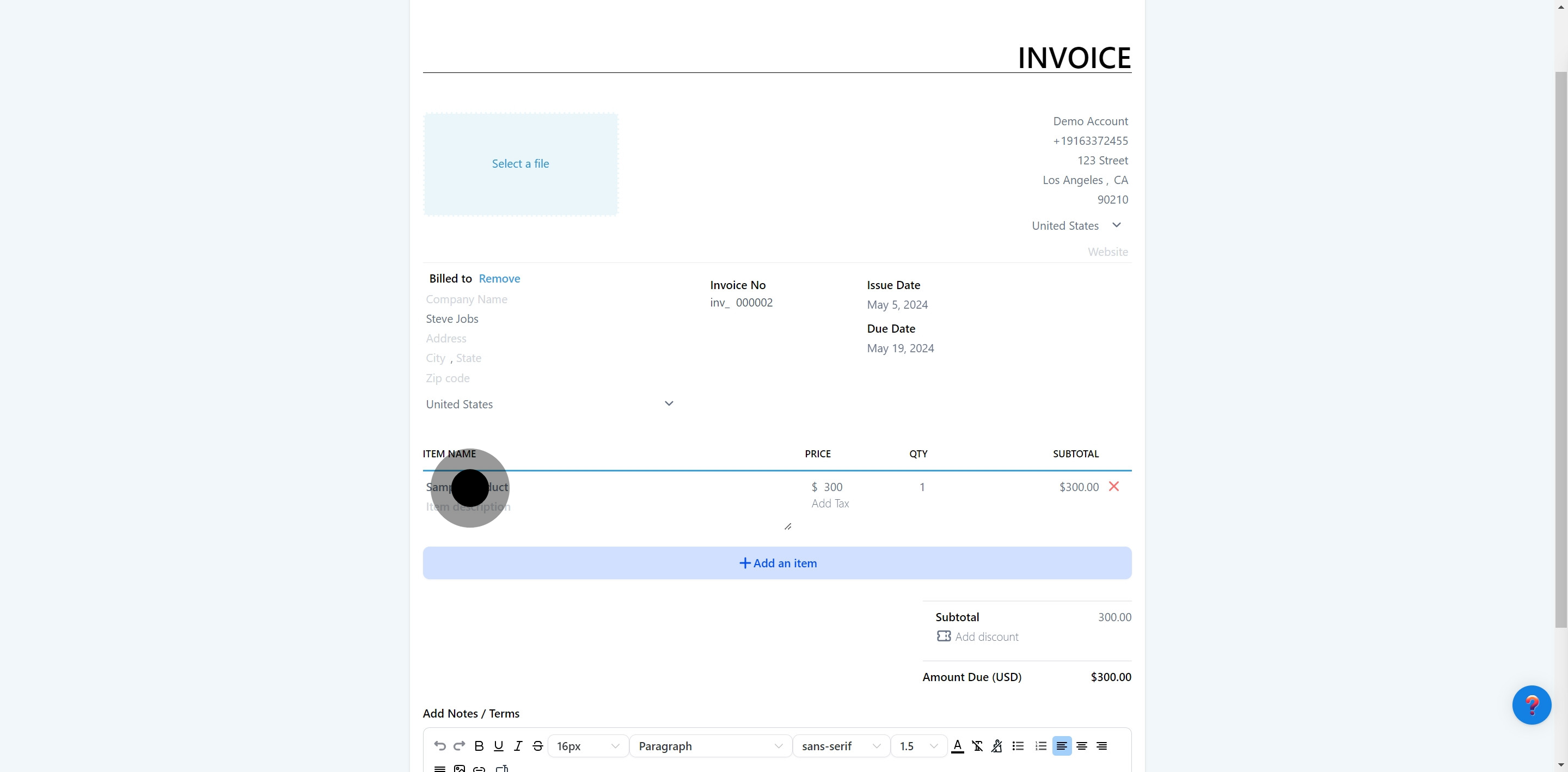The height and width of the screenshot is (772, 1568).
Task: Remove the Sample Product line item
Action: (1113, 487)
